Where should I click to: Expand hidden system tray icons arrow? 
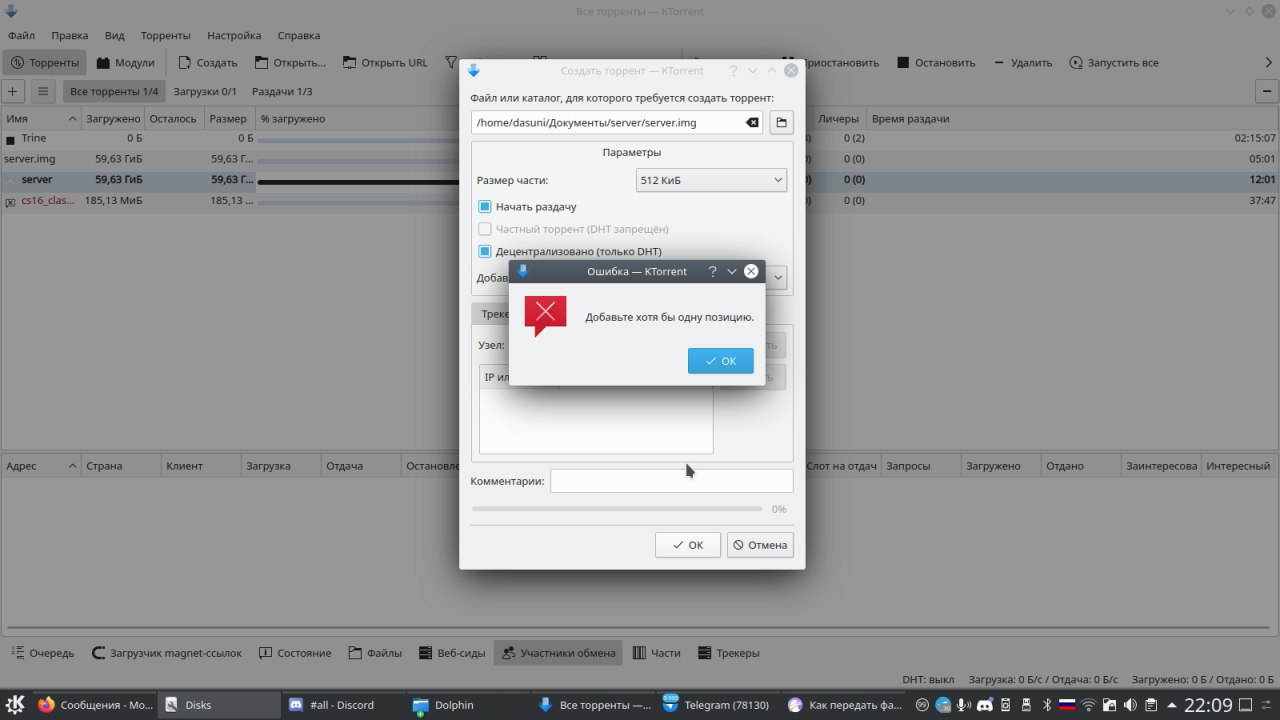tap(1172, 705)
